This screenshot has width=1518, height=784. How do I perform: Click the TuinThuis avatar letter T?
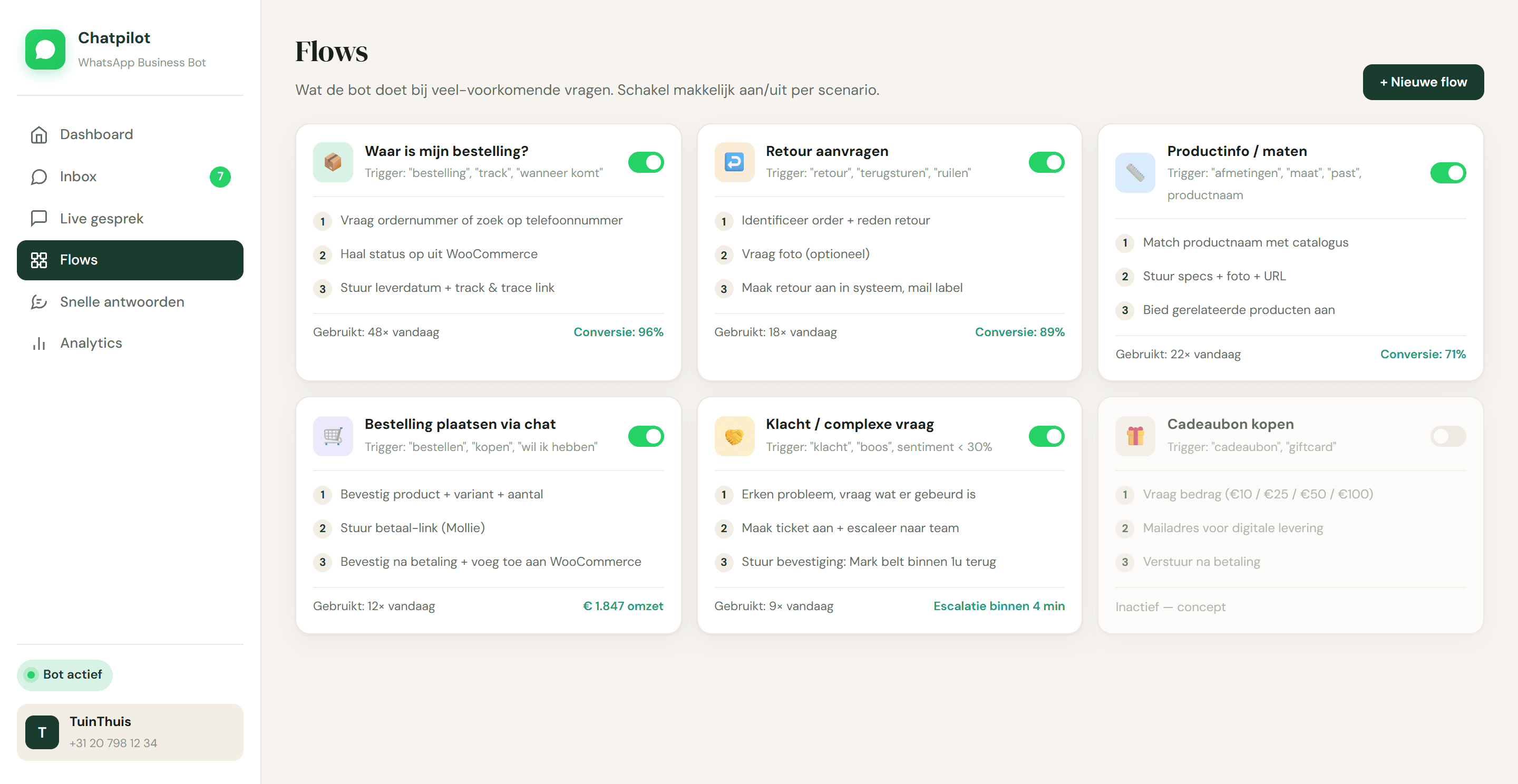pyautogui.click(x=42, y=732)
